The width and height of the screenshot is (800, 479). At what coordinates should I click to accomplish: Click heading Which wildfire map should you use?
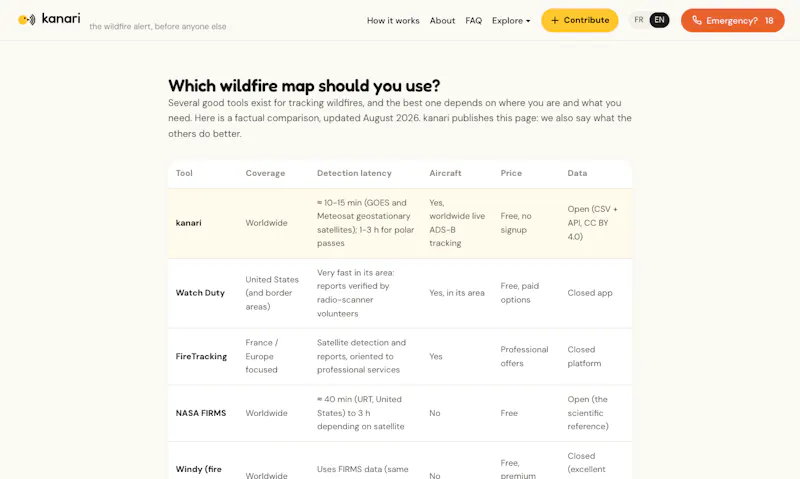click(304, 86)
